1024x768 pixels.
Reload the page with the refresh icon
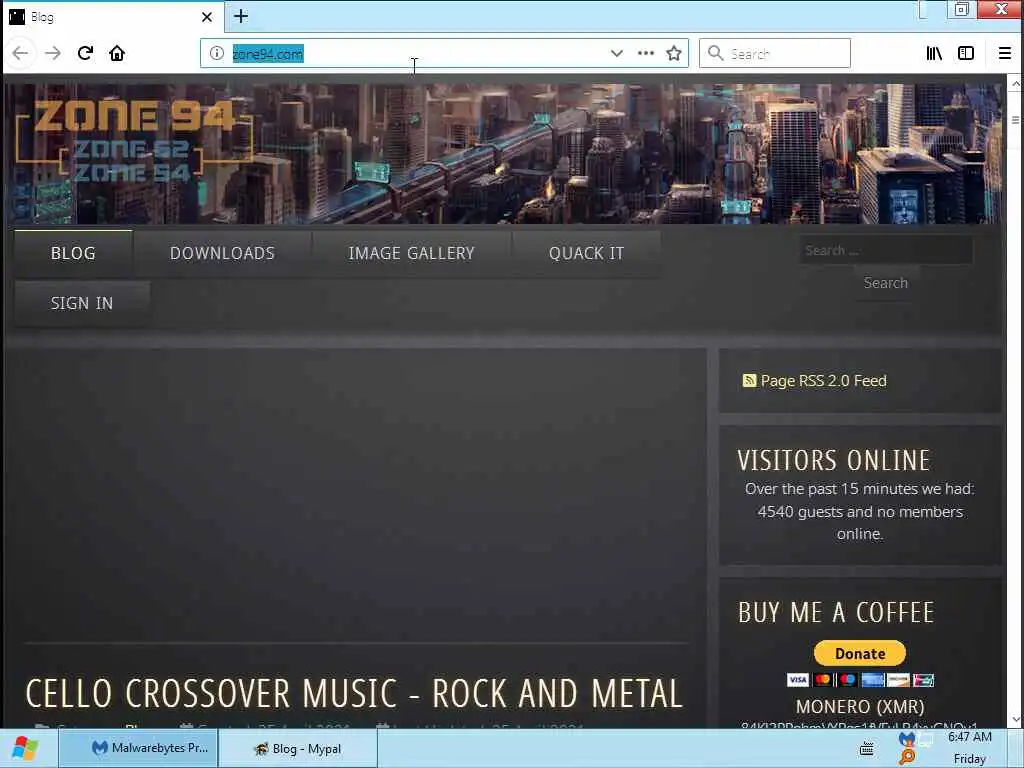click(x=85, y=54)
